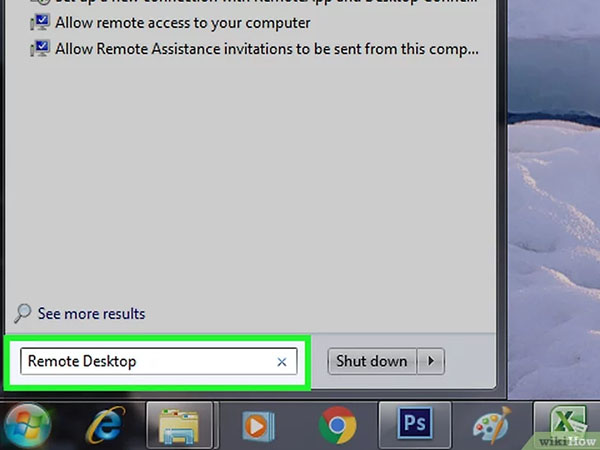
Task: Click the Shut down button
Action: click(x=372, y=361)
